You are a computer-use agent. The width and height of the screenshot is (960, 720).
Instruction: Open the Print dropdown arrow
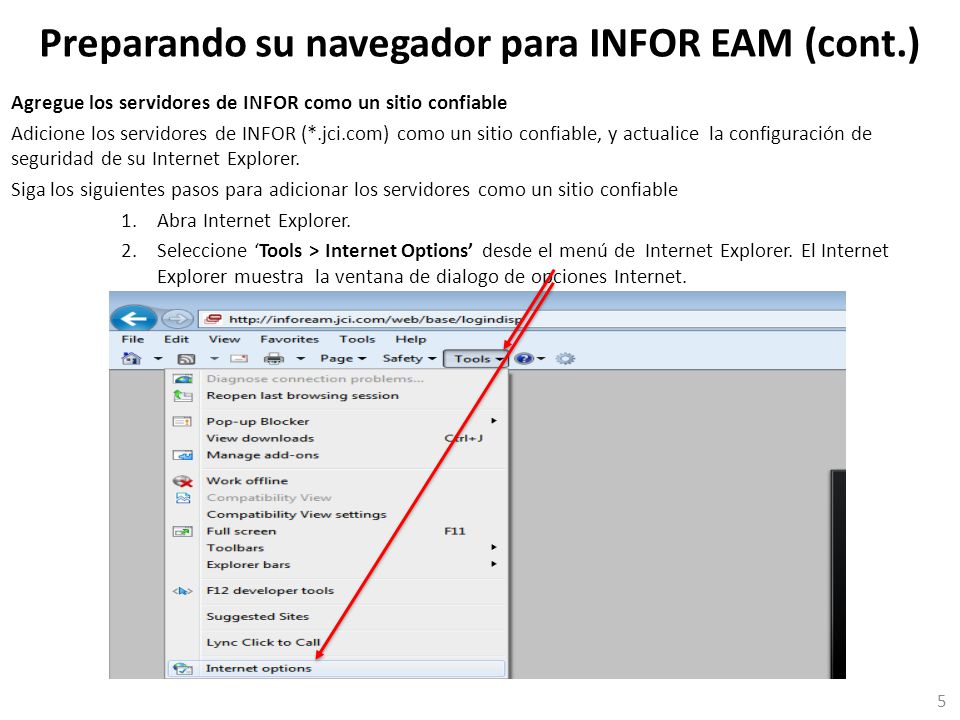(301, 359)
